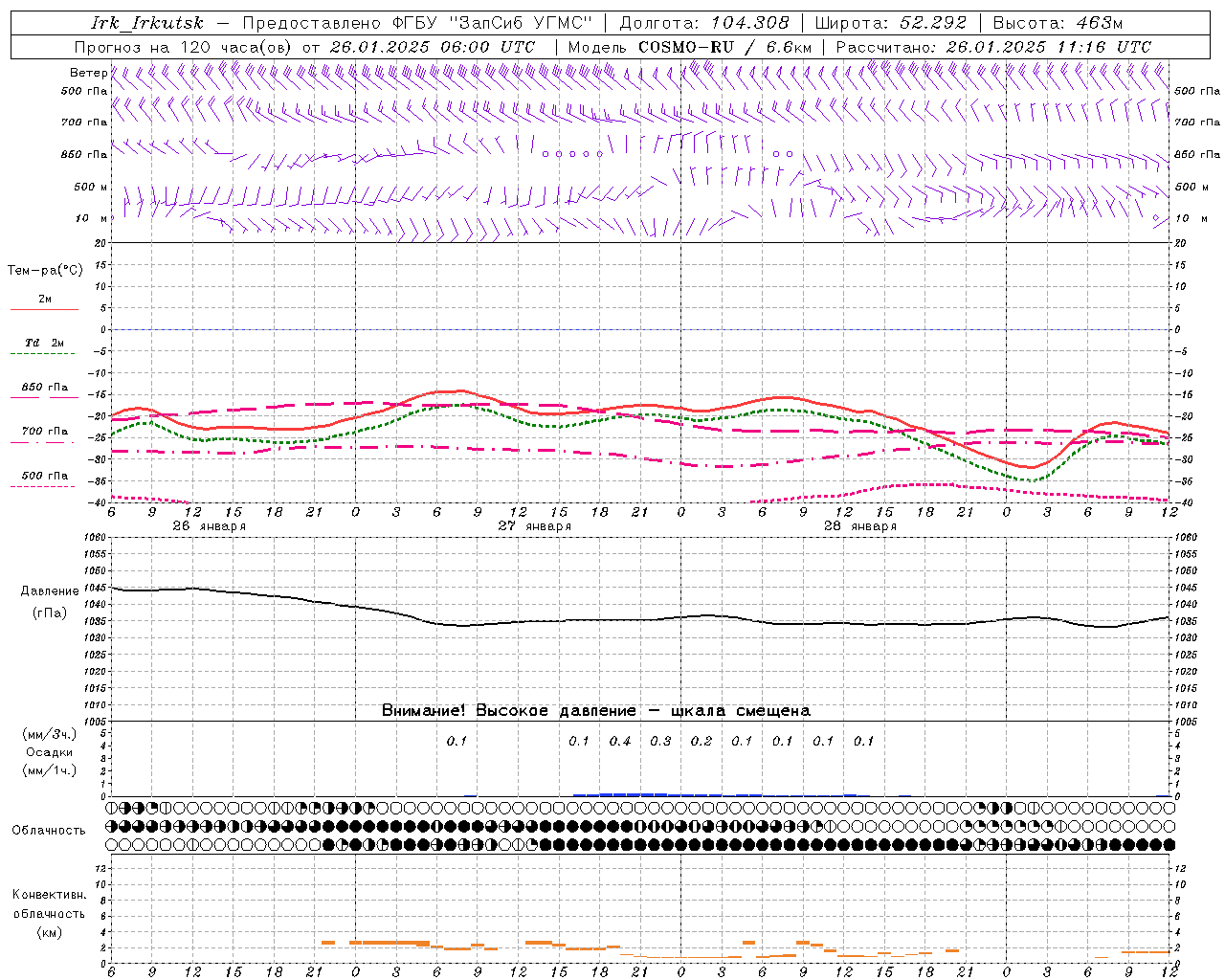Click the 26 января date label
Viewport: 1225px width, 980px height.
click(209, 526)
